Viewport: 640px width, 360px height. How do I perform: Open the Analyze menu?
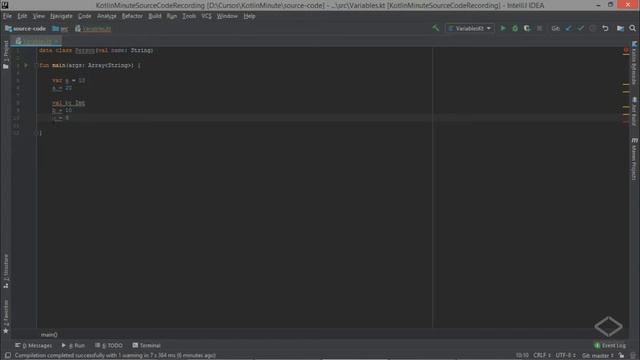(x=107, y=16)
